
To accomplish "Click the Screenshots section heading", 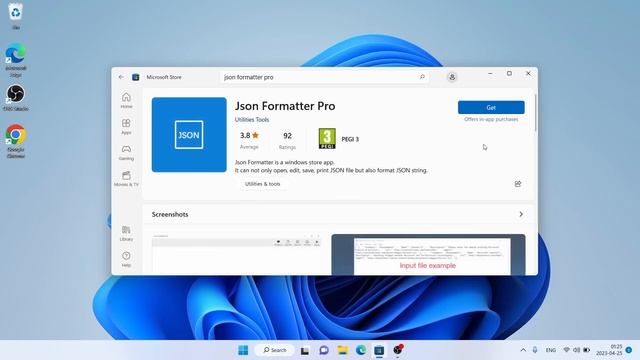I will pos(170,214).
